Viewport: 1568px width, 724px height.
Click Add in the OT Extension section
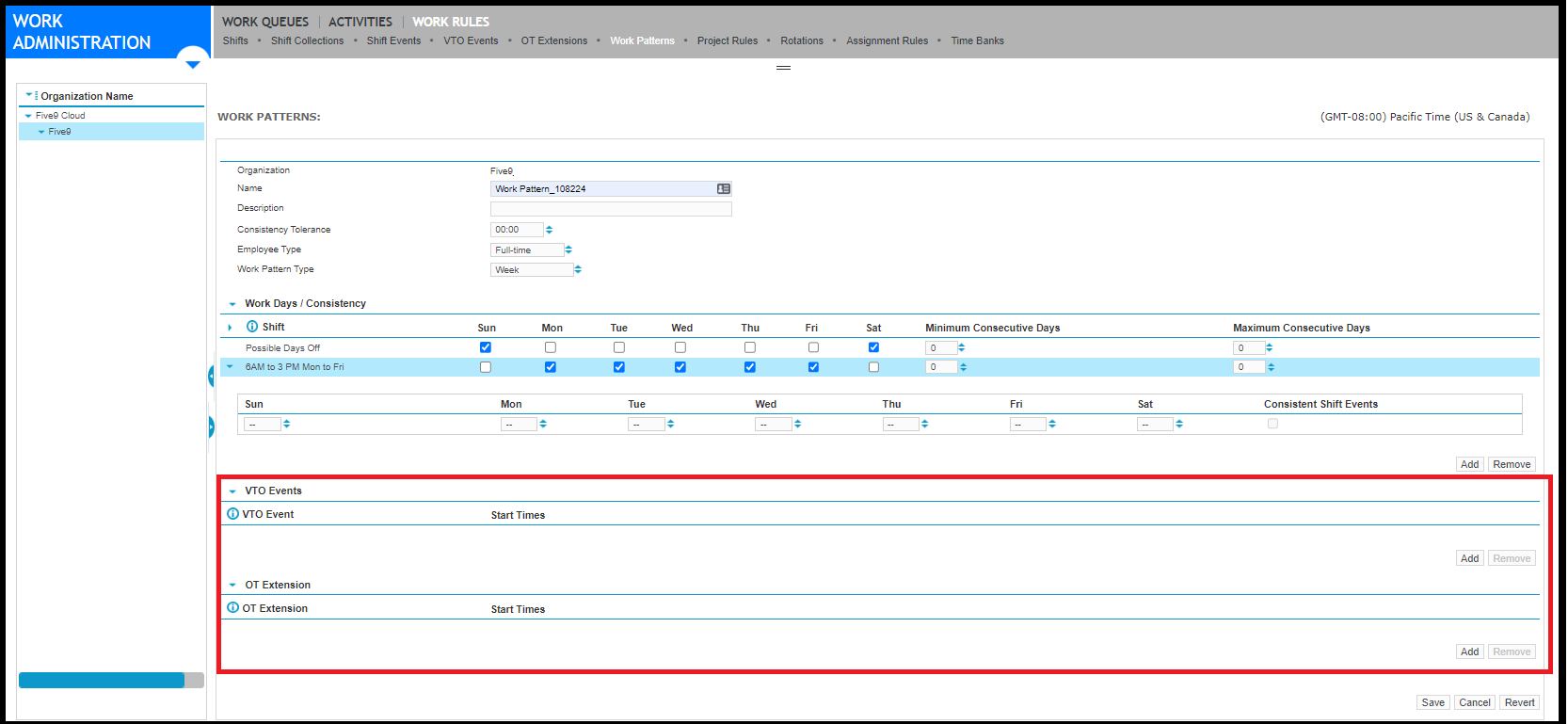pos(1469,652)
